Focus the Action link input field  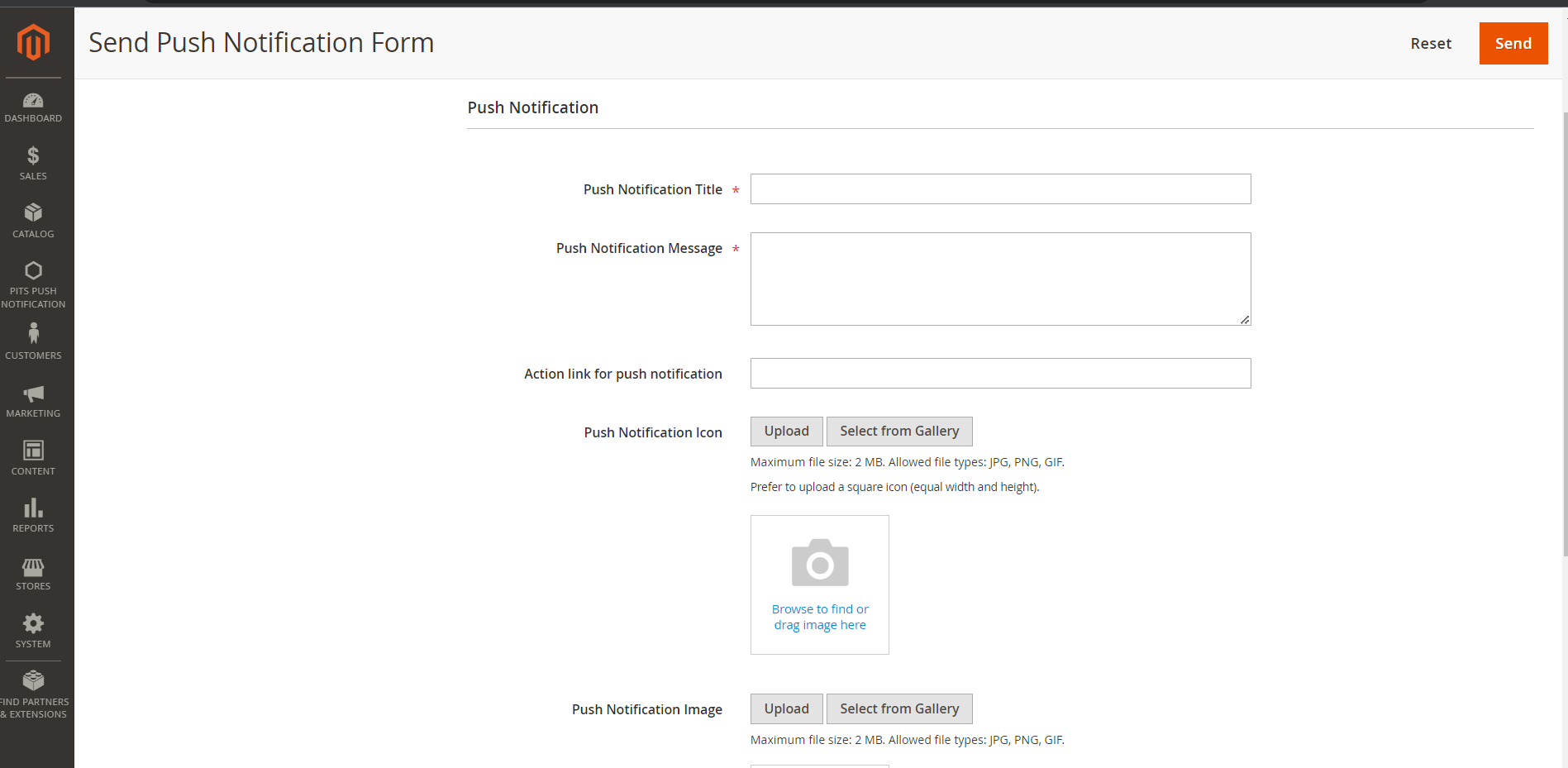[x=1000, y=374]
